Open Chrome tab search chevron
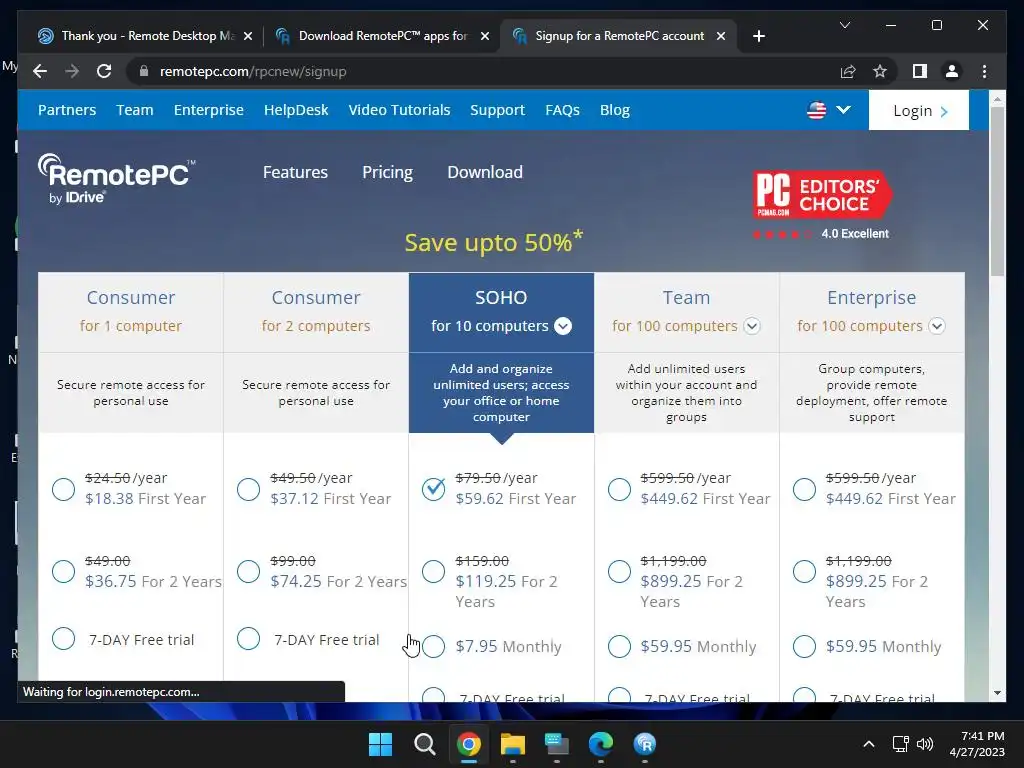The width and height of the screenshot is (1024, 768). [x=844, y=25]
